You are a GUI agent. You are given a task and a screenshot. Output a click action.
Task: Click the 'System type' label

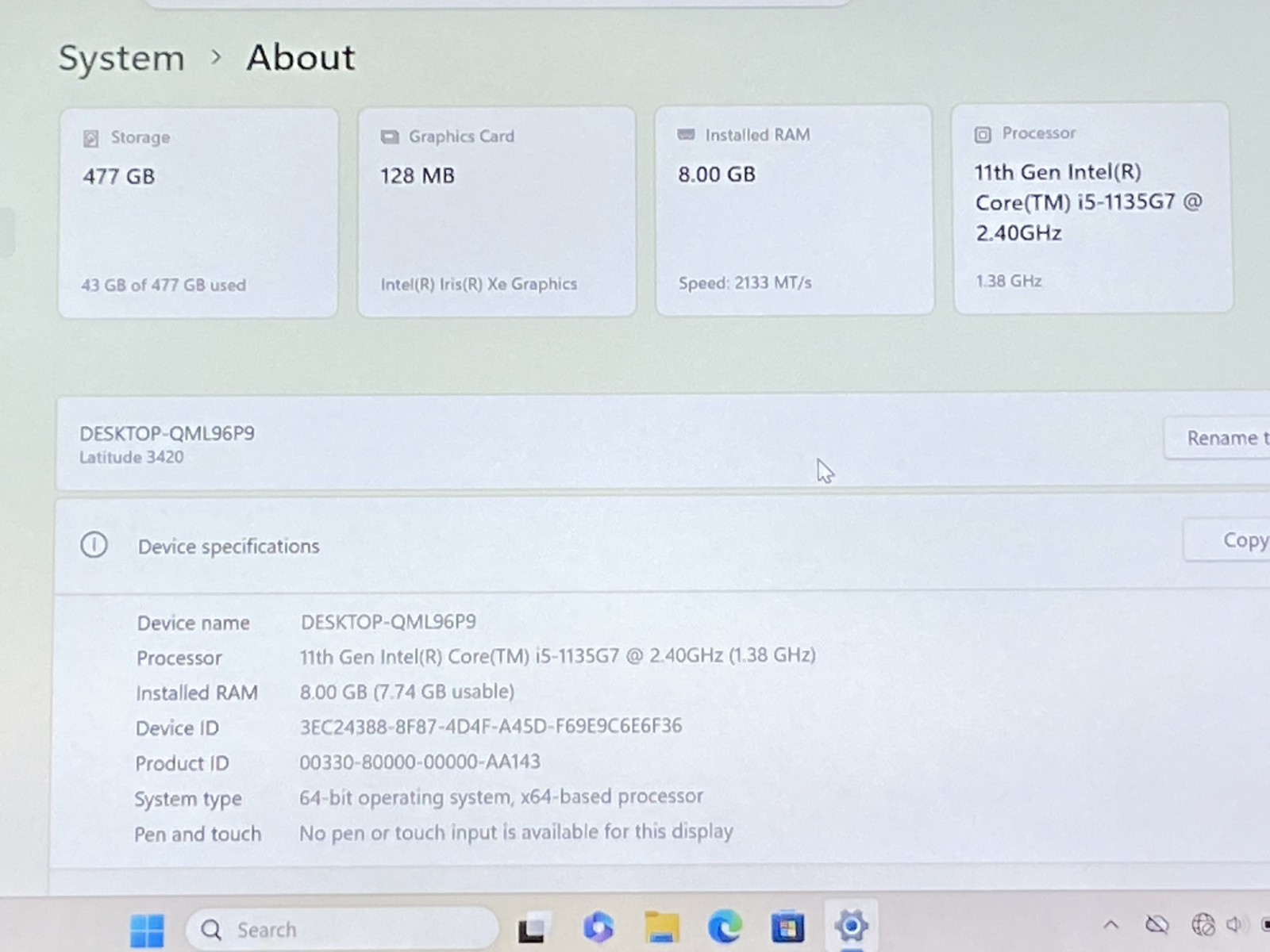tap(188, 799)
